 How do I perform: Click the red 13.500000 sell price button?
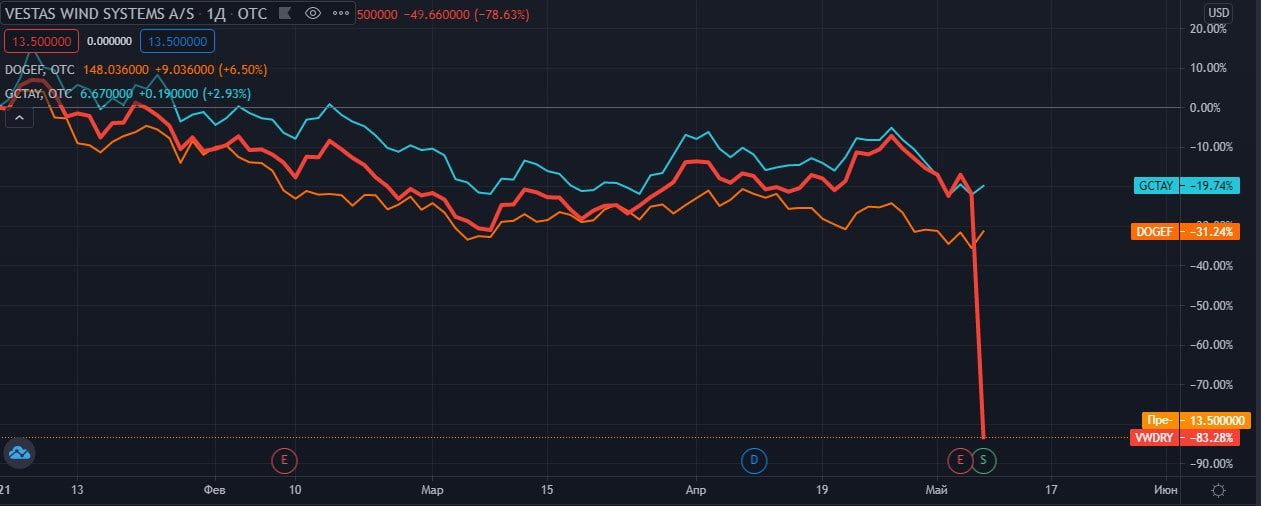(x=40, y=42)
